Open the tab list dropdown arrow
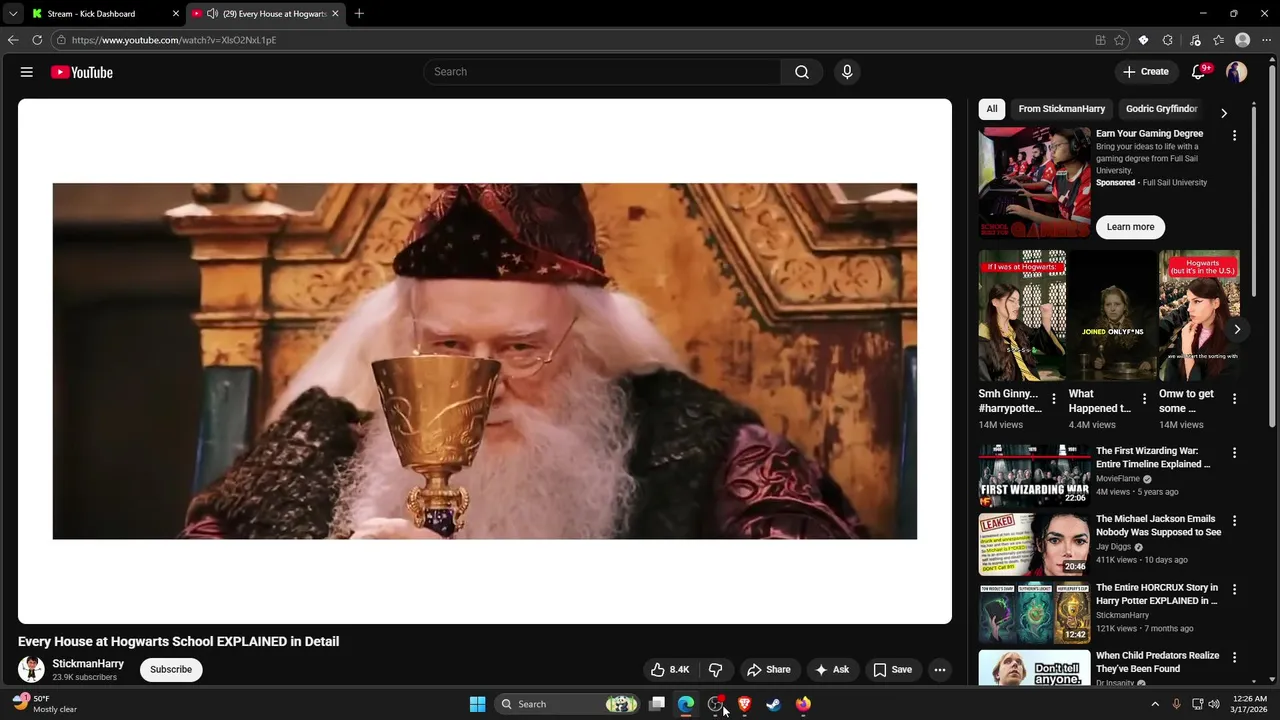Screen dimensions: 1280x720 click(13, 13)
